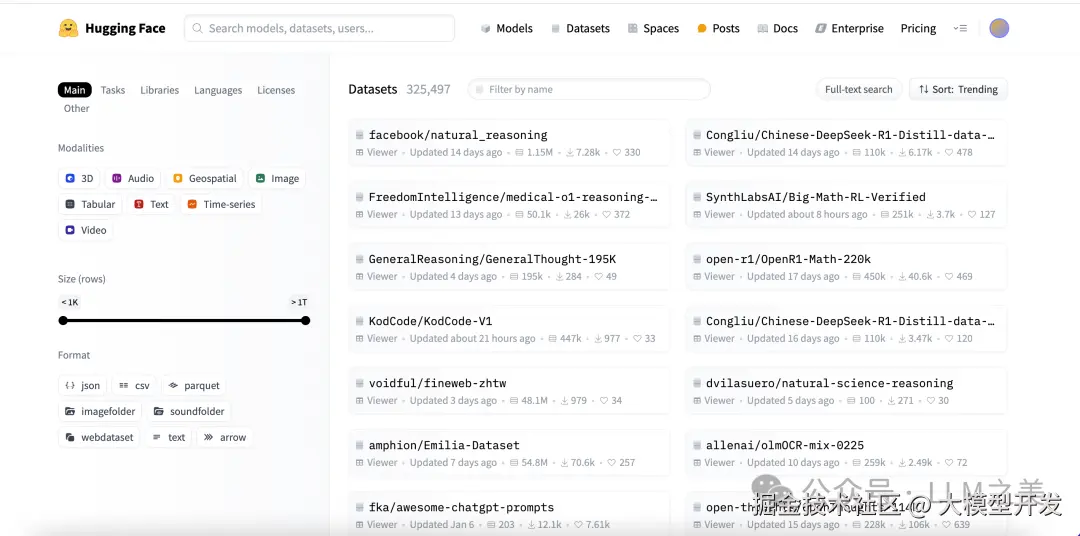Screen dimensions: 1080x536
Task: Click download icon on natural-science-reasoning card
Action: pyautogui.click(x=892, y=400)
